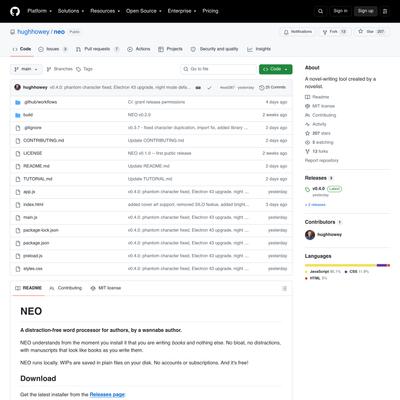Click the commit status checkmark icon

209,88
